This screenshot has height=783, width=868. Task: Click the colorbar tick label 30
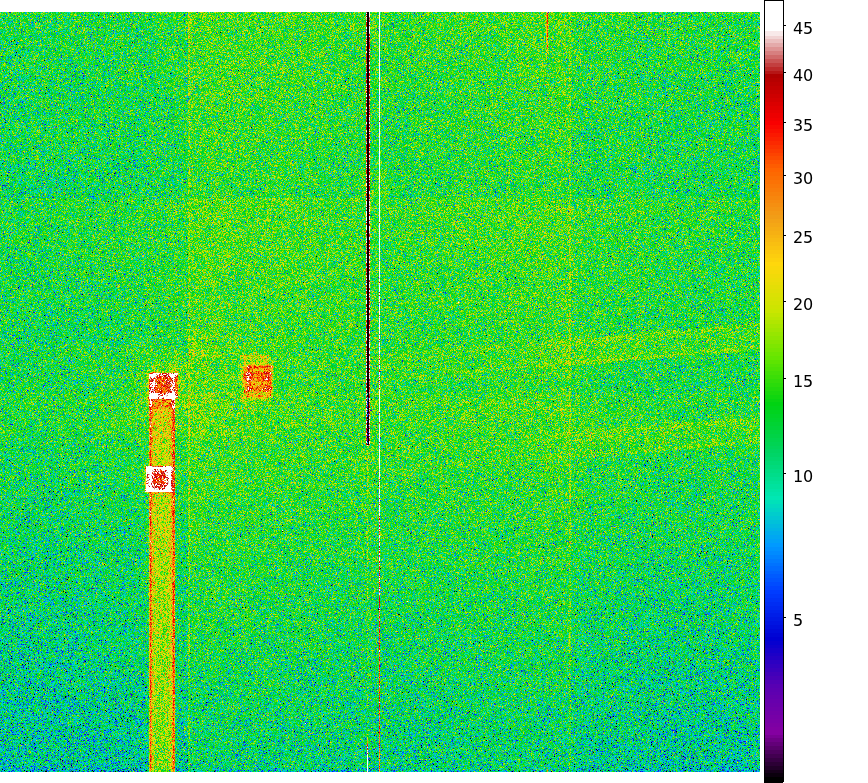click(x=803, y=179)
